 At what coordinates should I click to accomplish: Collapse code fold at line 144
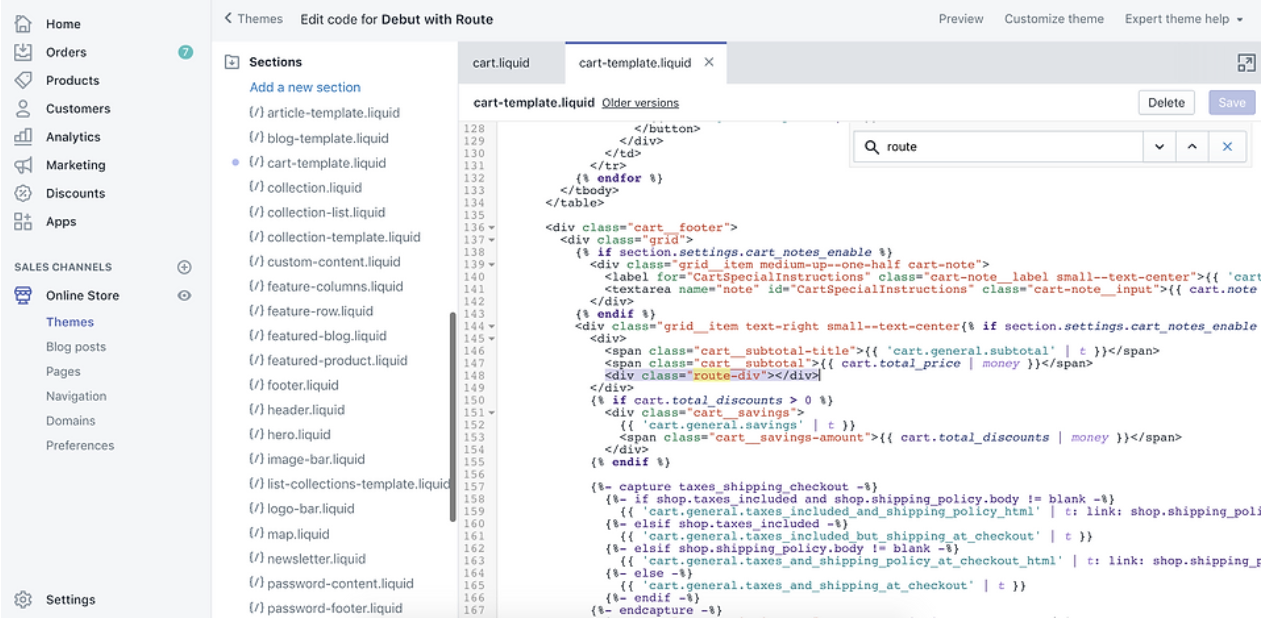point(492,327)
